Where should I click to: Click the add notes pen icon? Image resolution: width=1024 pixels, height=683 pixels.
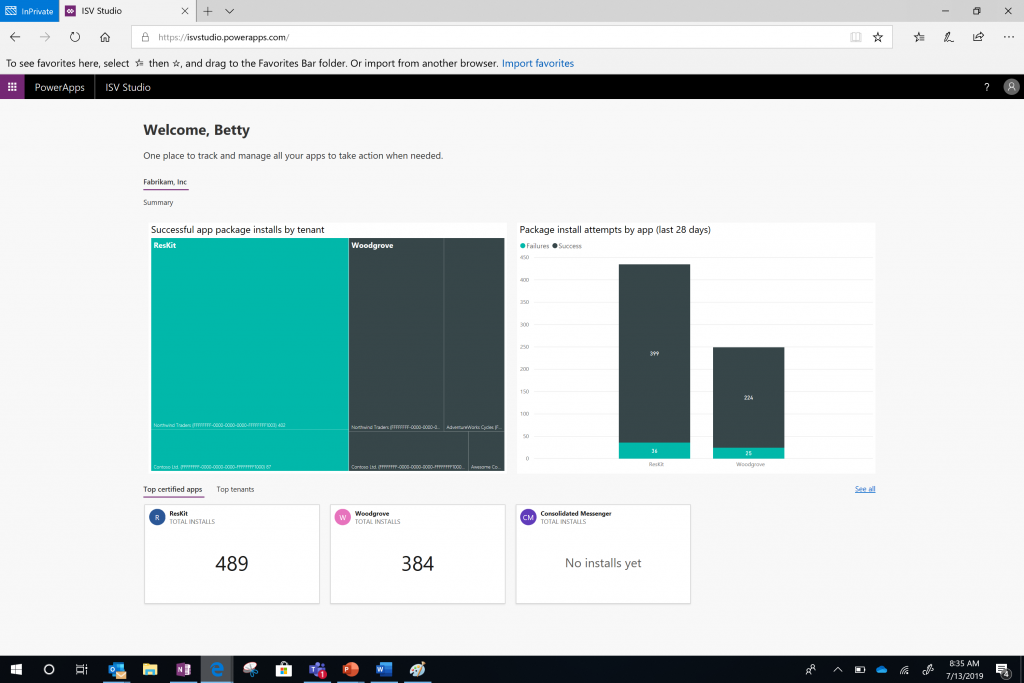tap(948, 37)
